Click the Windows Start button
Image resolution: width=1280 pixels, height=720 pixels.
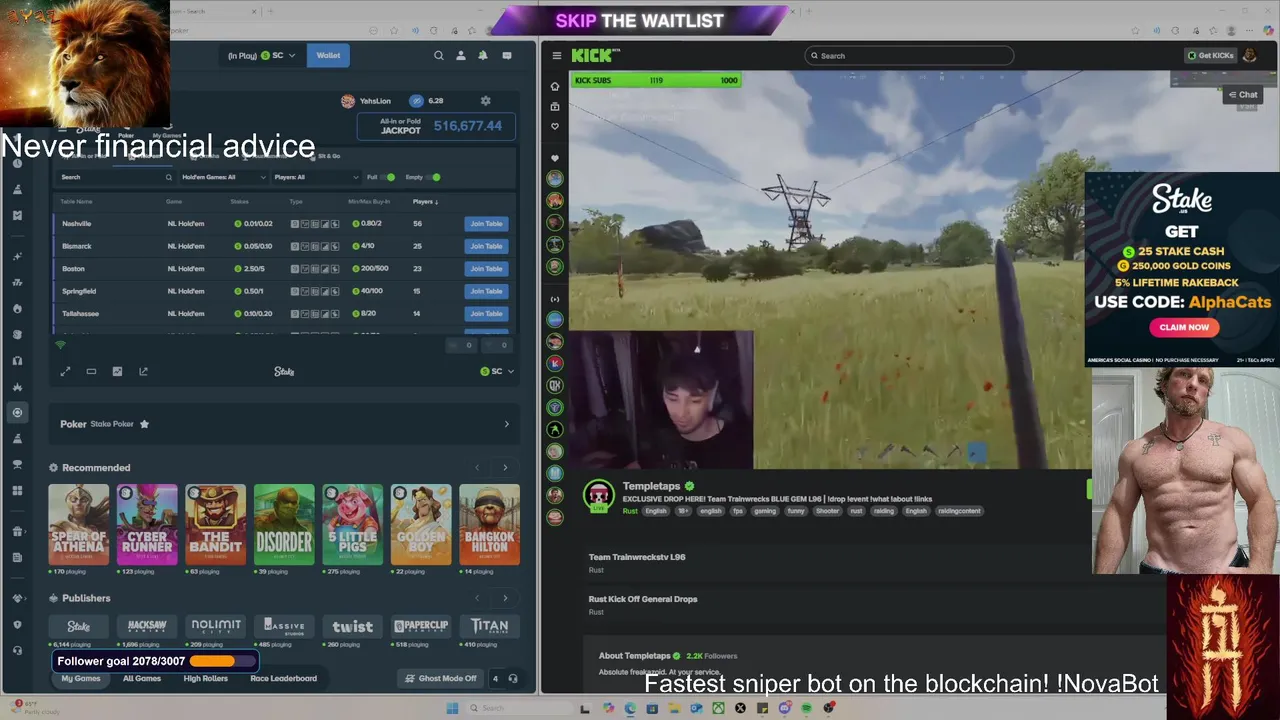(452, 708)
